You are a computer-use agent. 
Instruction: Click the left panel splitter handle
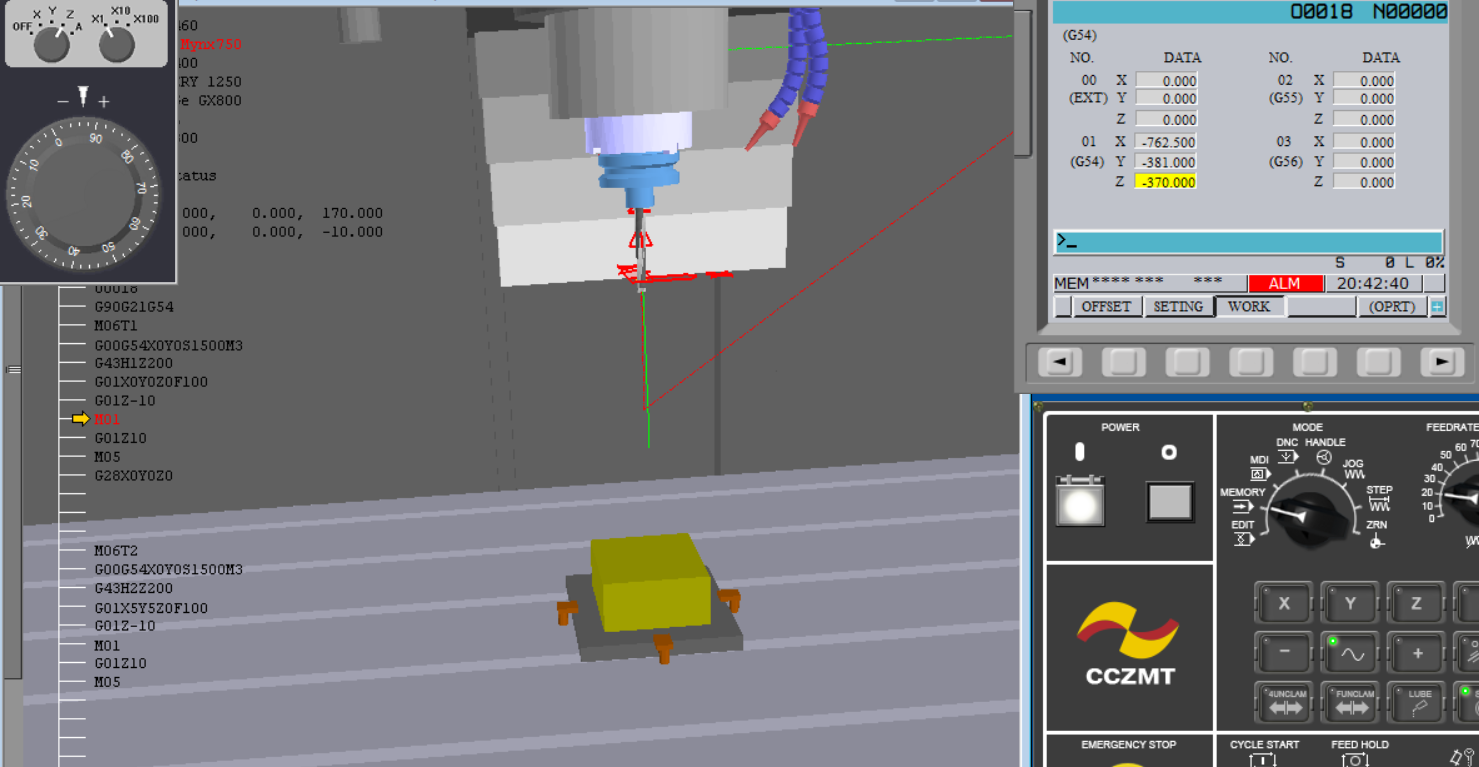12,370
